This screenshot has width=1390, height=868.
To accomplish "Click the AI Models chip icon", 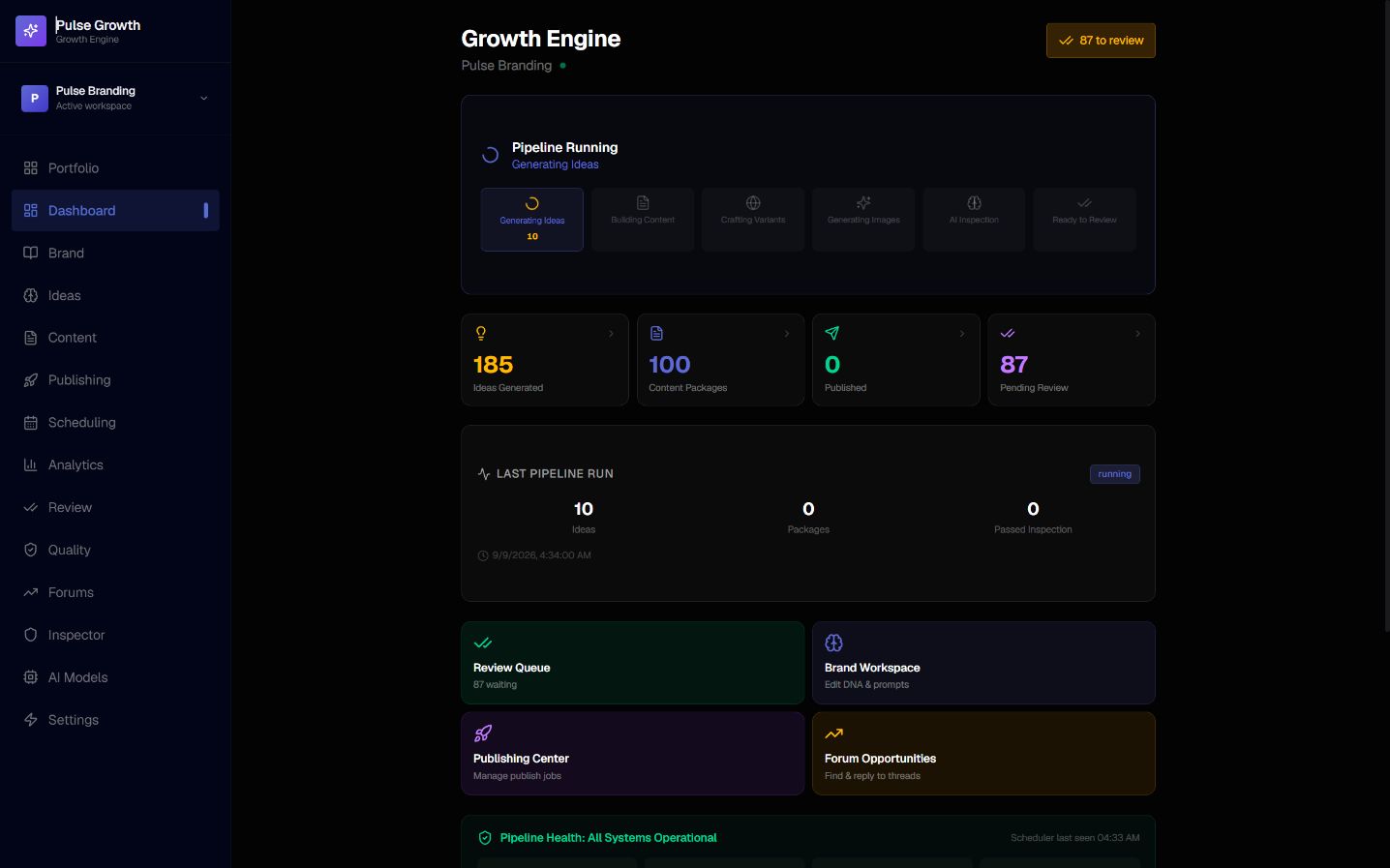I will [x=31, y=677].
